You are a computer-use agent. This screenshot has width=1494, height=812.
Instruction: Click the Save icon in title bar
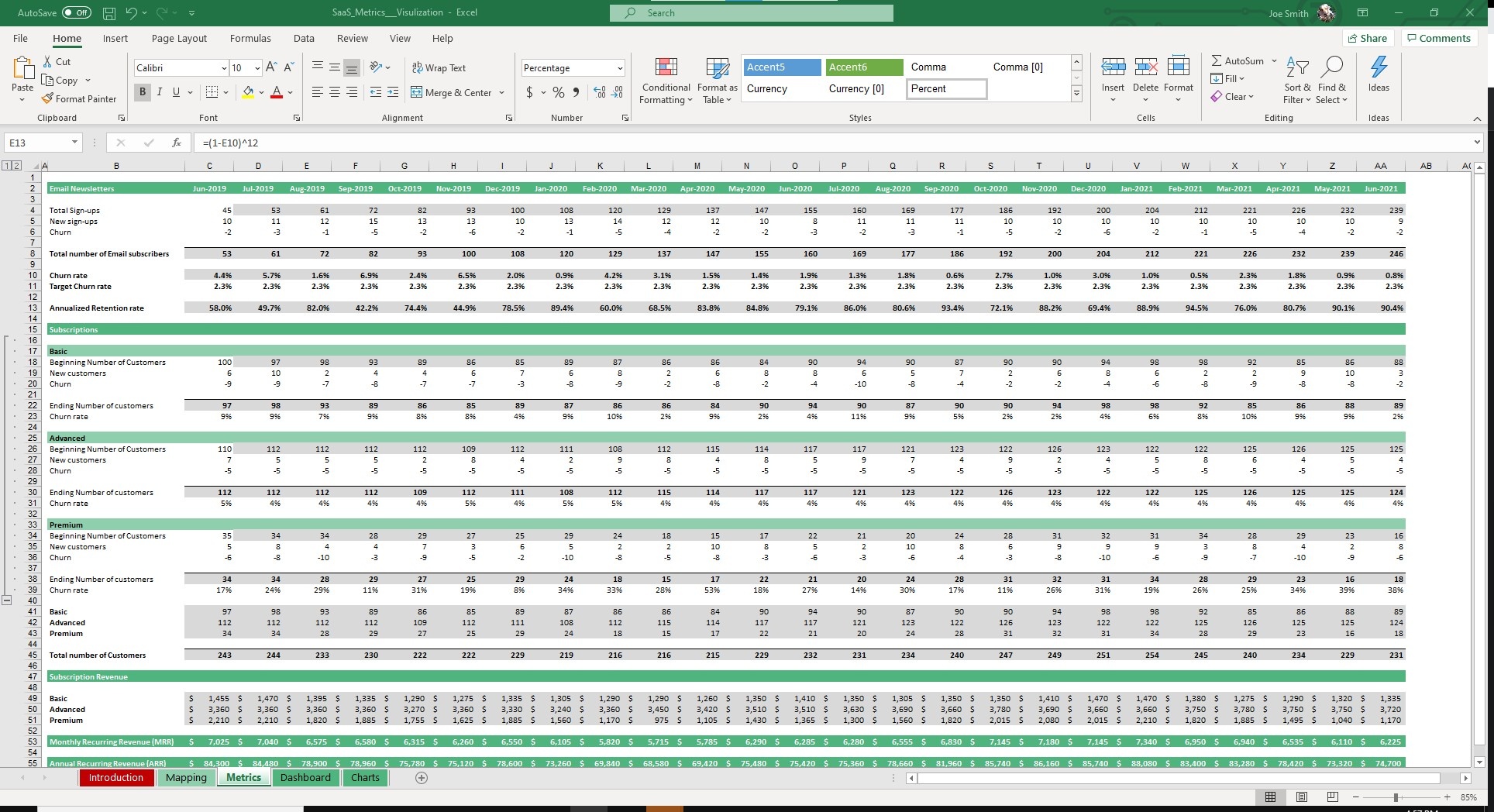(109, 13)
